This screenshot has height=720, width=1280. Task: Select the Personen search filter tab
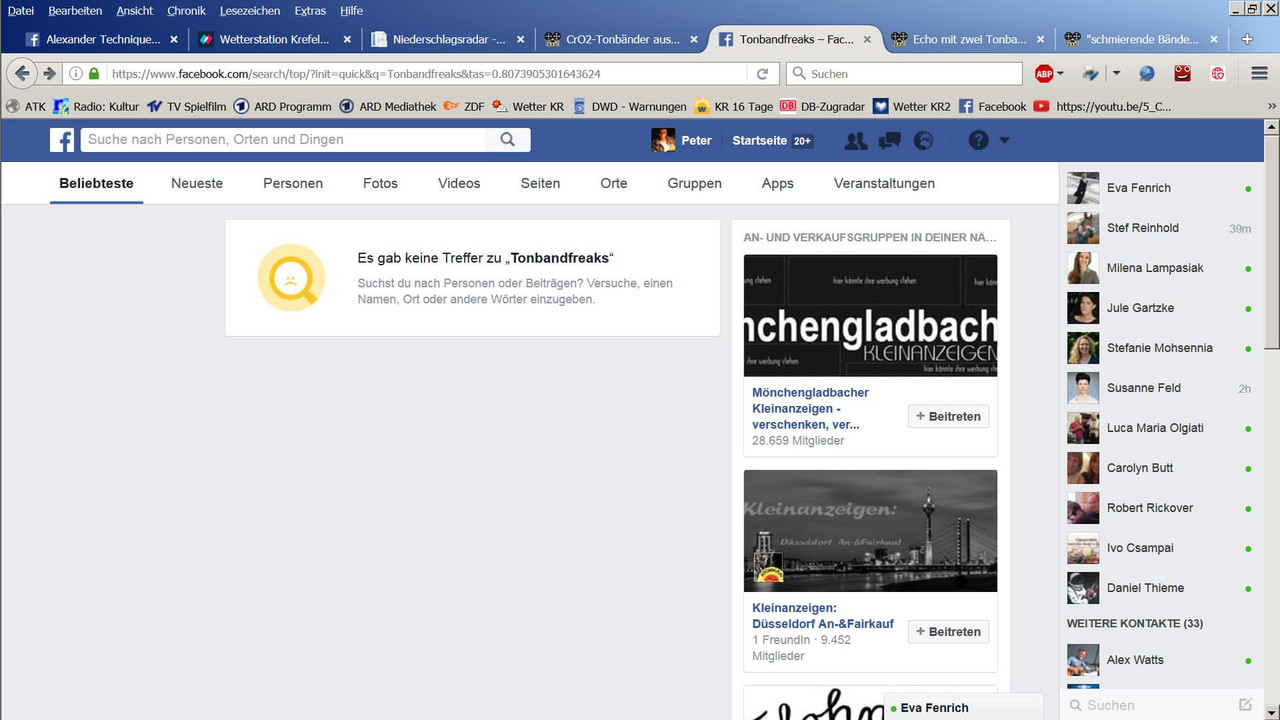[293, 183]
